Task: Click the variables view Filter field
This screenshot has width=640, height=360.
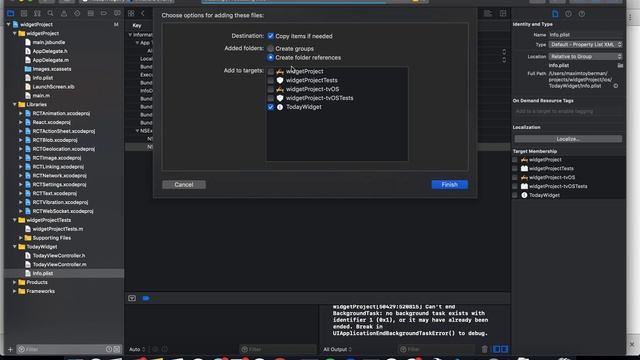Action: 278,349
